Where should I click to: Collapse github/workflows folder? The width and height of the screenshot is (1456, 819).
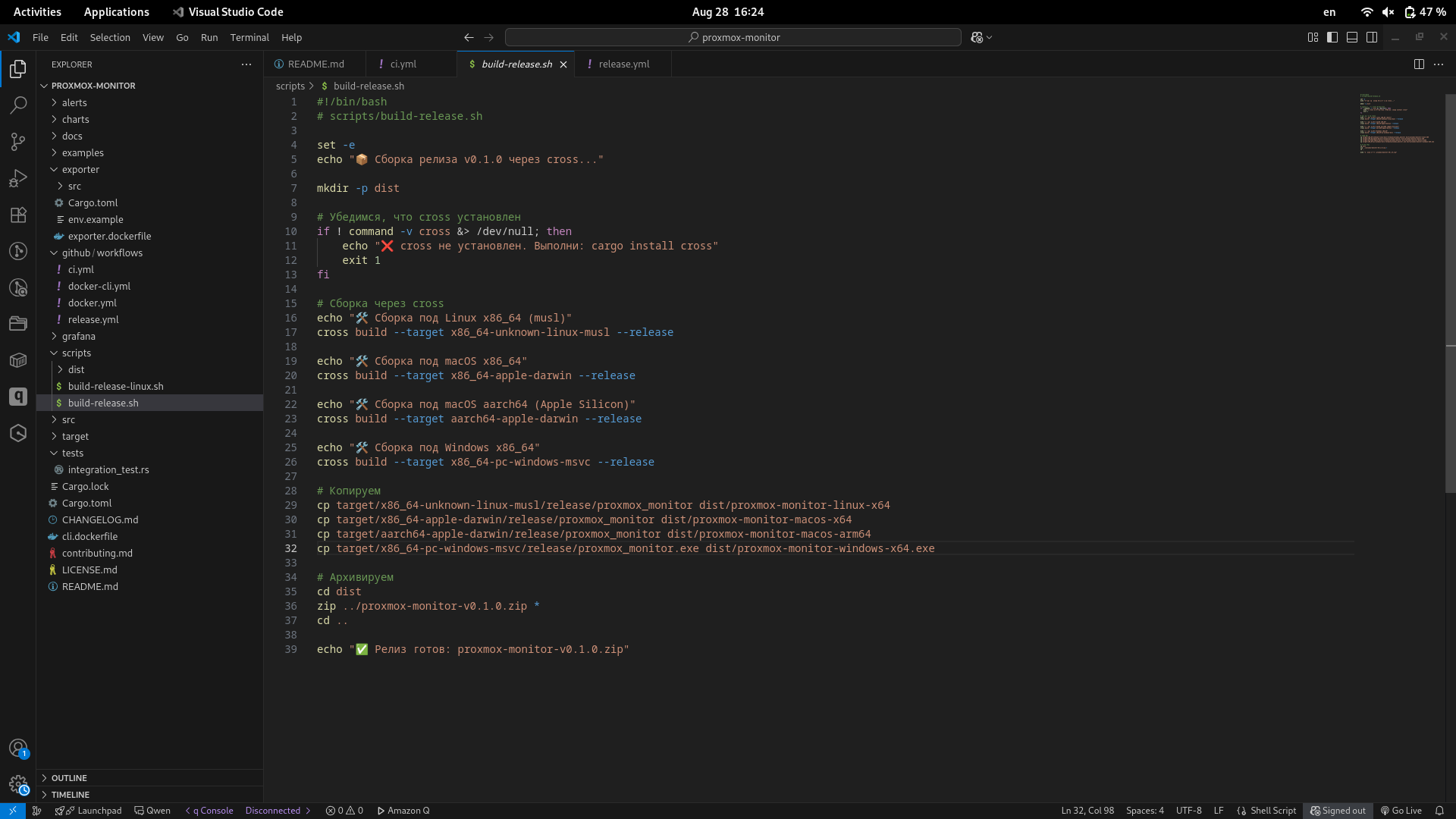click(149, 253)
